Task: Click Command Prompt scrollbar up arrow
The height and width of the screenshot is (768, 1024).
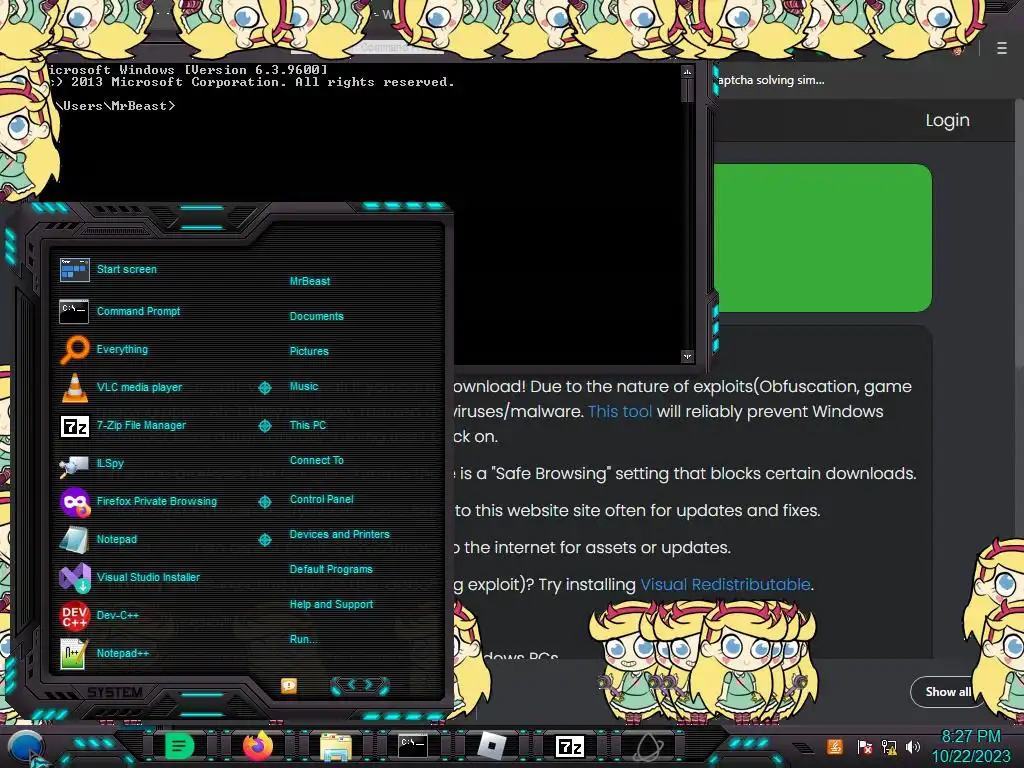Action: (x=687, y=71)
